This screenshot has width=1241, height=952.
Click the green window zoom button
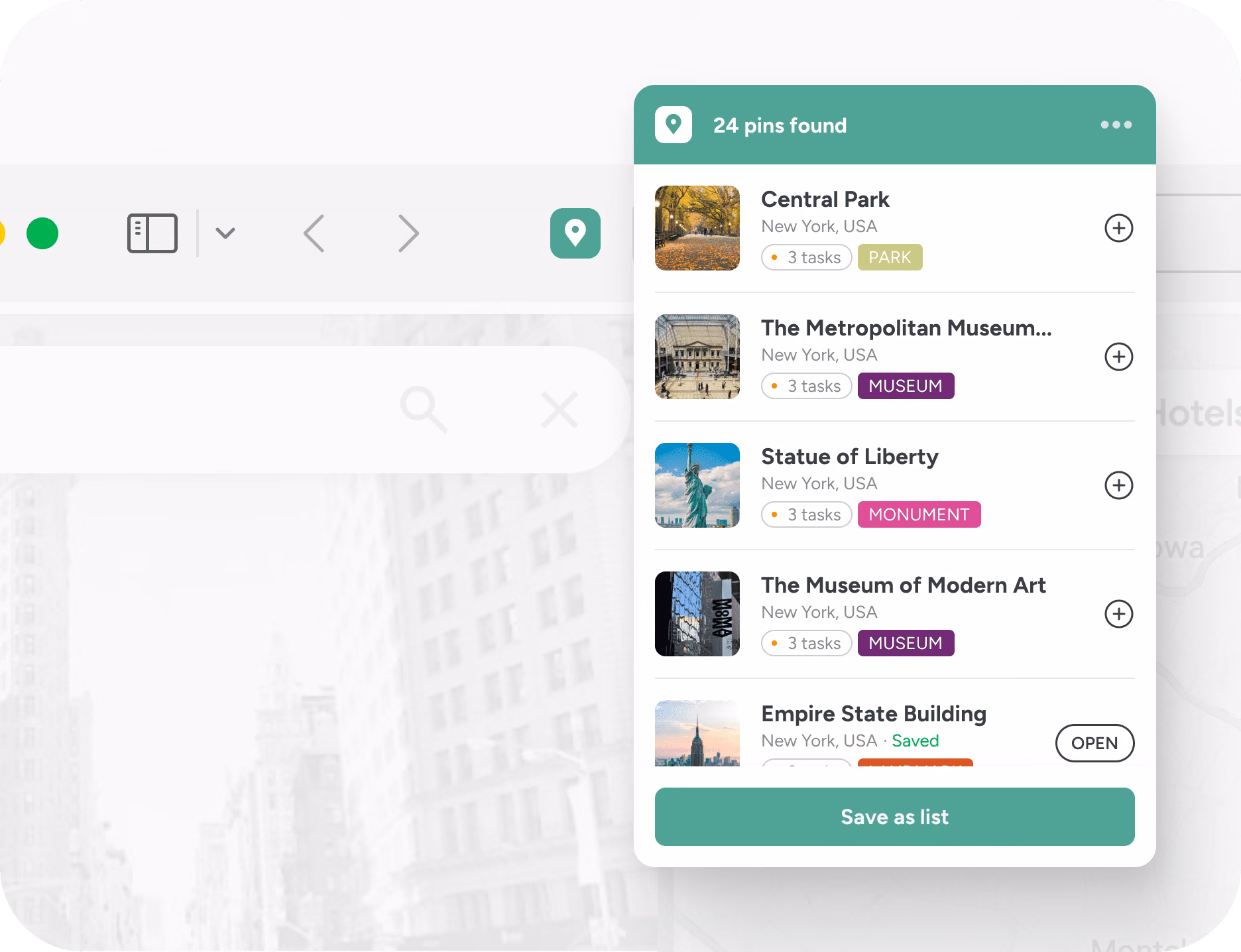tap(42, 233)
